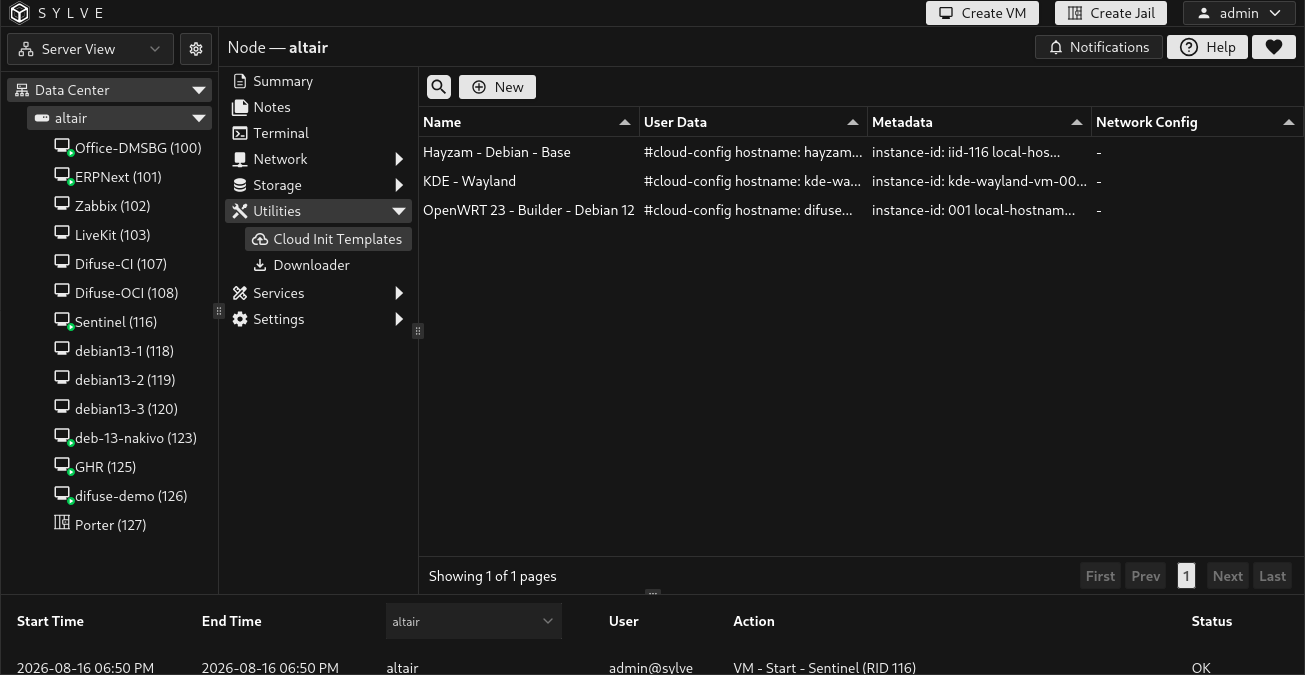This screenshot has height=675, width=1305.
Task: Click the Create Jail button
Action: click(x=1111, y=13)
